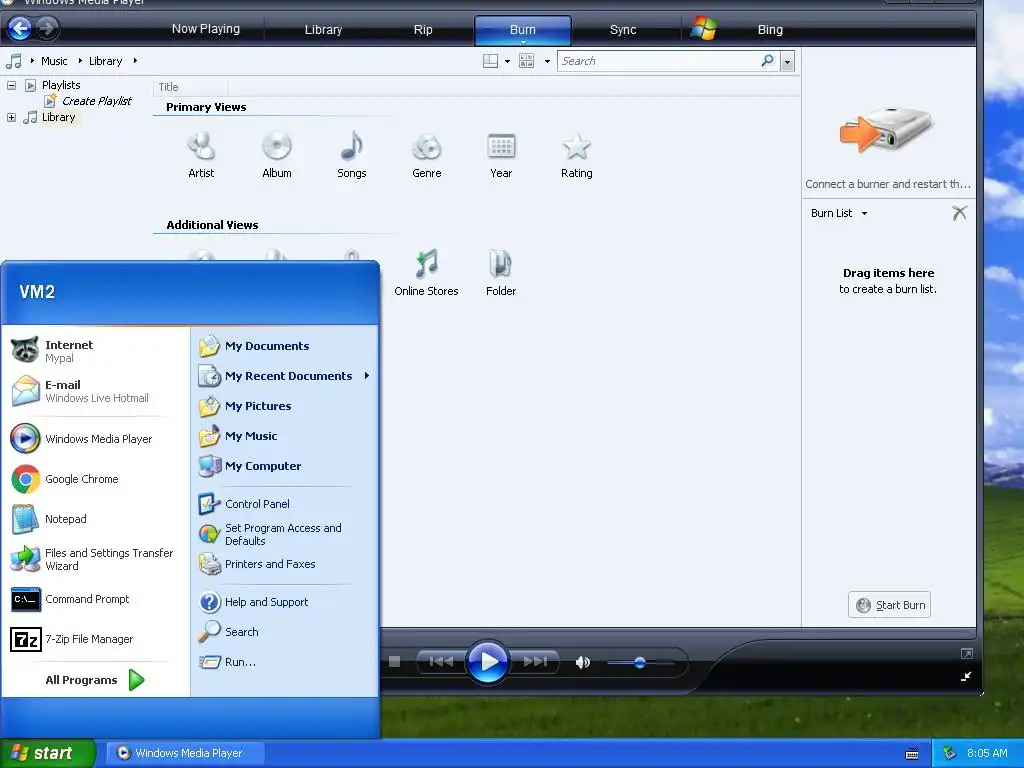Click the Forward navigation arrow

46,28
